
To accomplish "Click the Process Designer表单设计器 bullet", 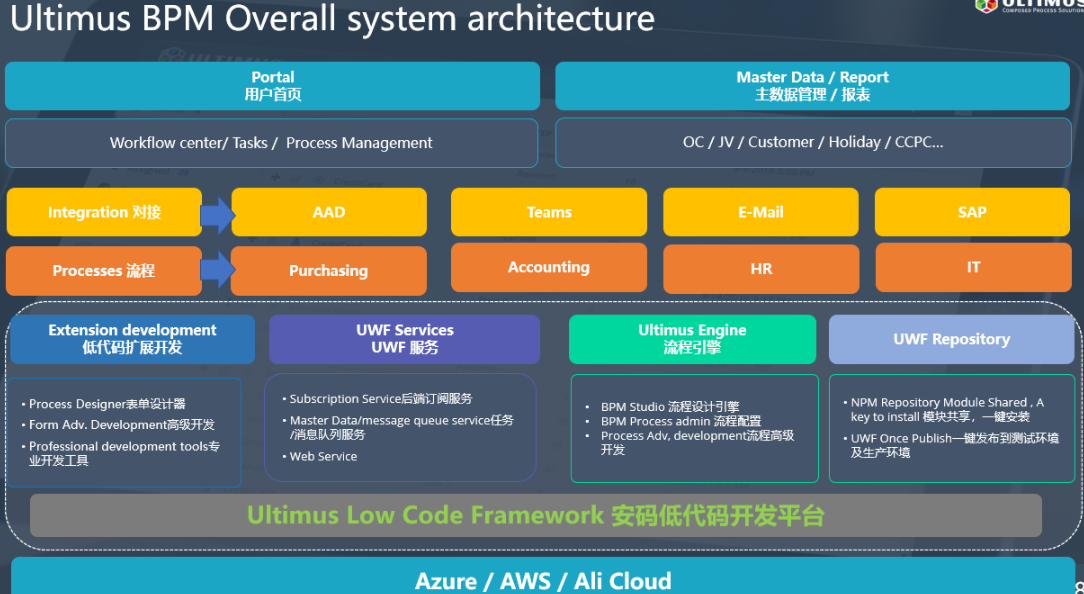I will tap(104, 404).
